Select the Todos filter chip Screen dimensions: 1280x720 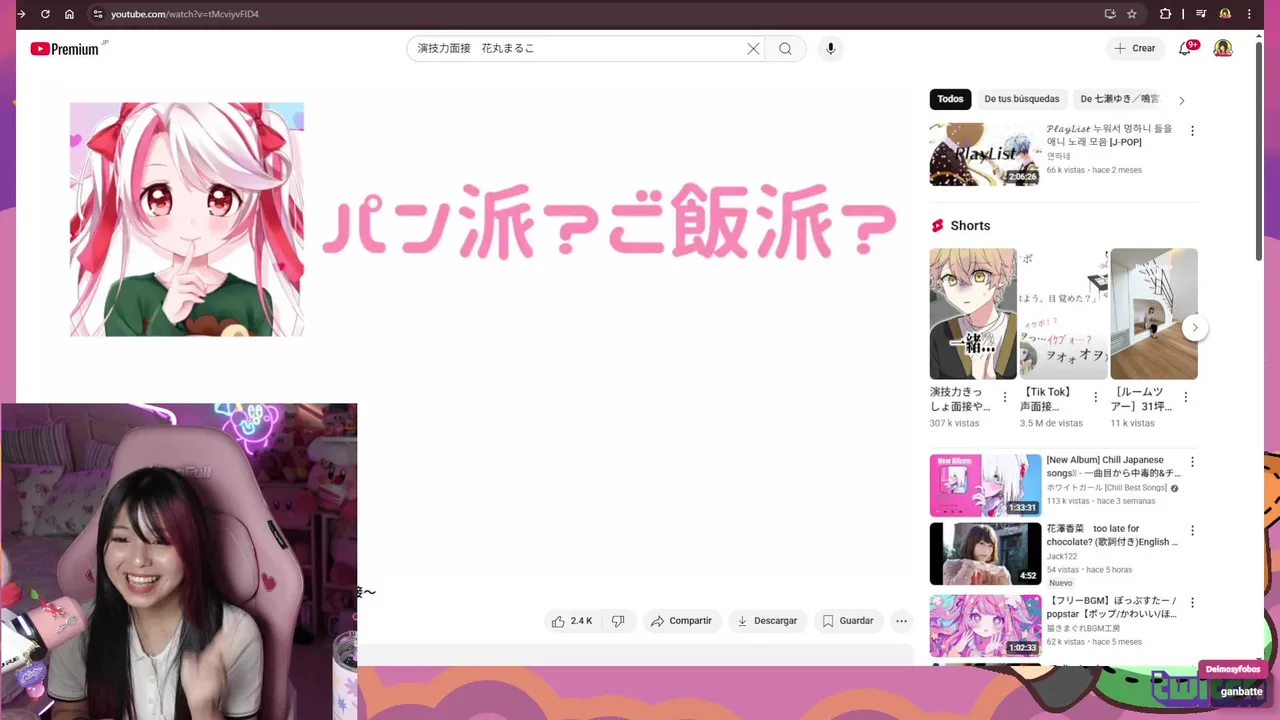pyautogui.click(x=950, y=99)
